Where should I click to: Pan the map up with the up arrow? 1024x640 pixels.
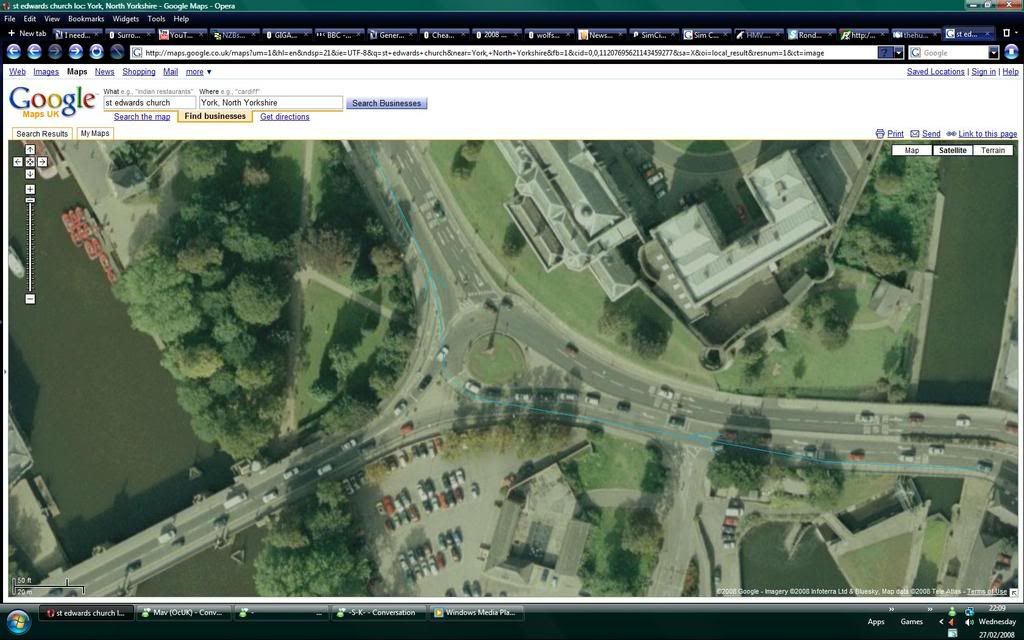[x=30, y=150]
